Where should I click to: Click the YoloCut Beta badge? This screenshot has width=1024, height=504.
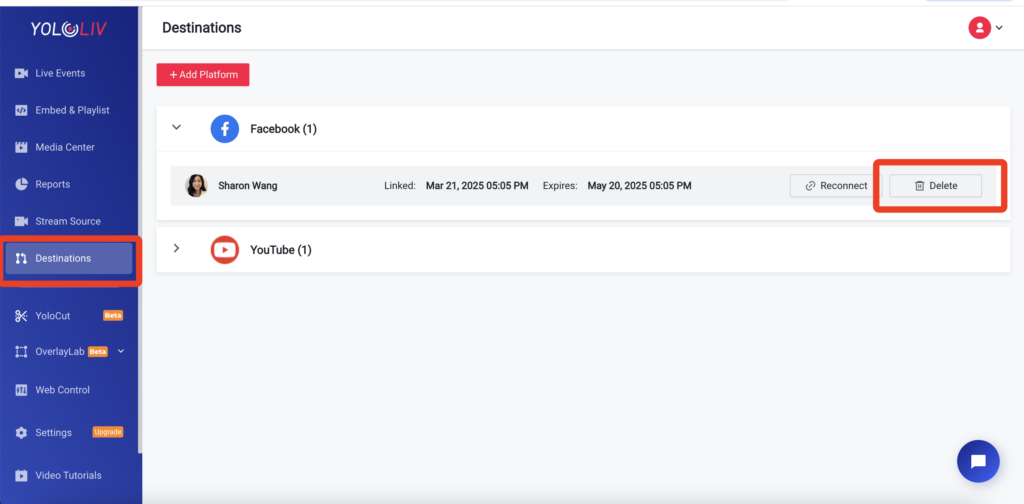point(113,316)
